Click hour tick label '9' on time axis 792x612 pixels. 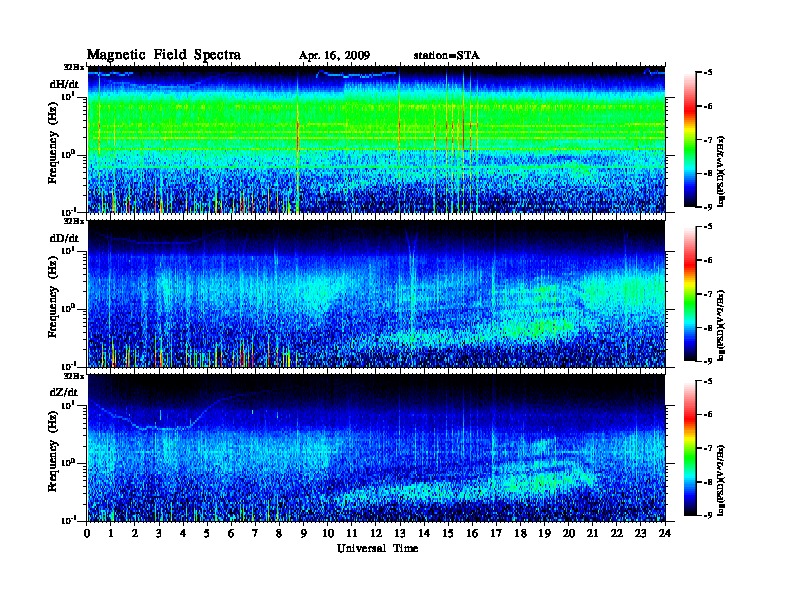point(304,533)
